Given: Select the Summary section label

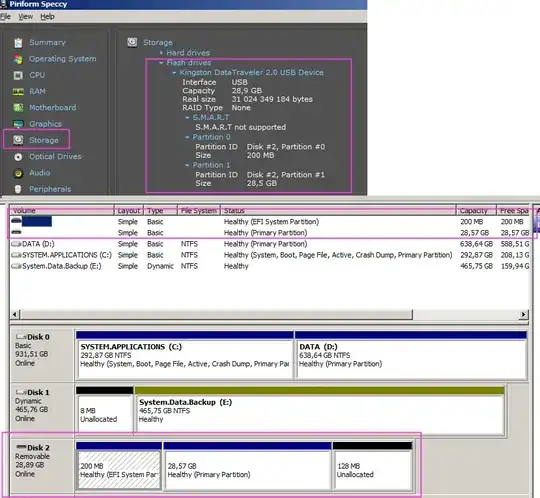Looking at the screenshot, I should (x=47, y=42).
